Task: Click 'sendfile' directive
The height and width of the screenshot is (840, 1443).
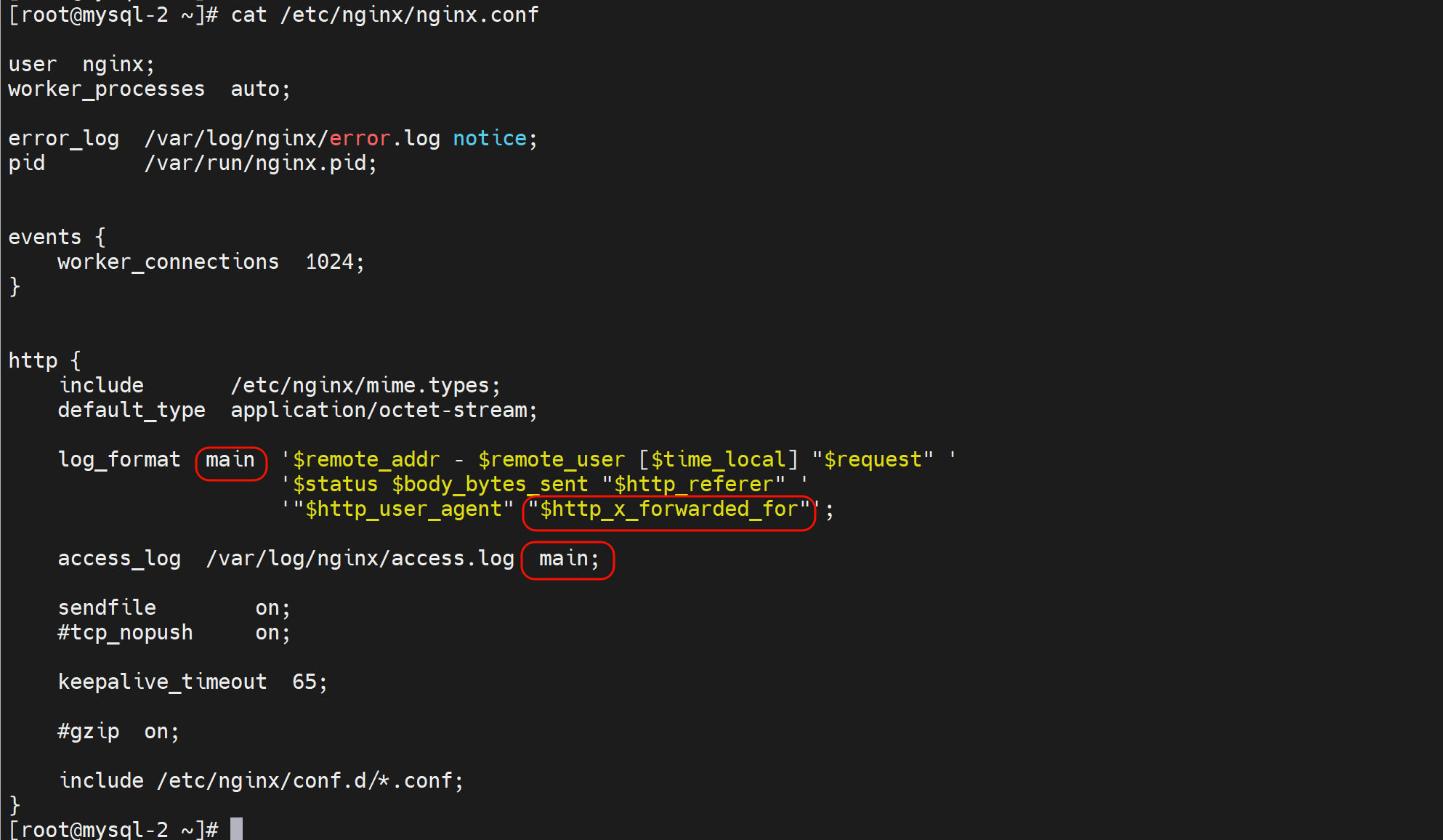Action: [x=107, y=607]
